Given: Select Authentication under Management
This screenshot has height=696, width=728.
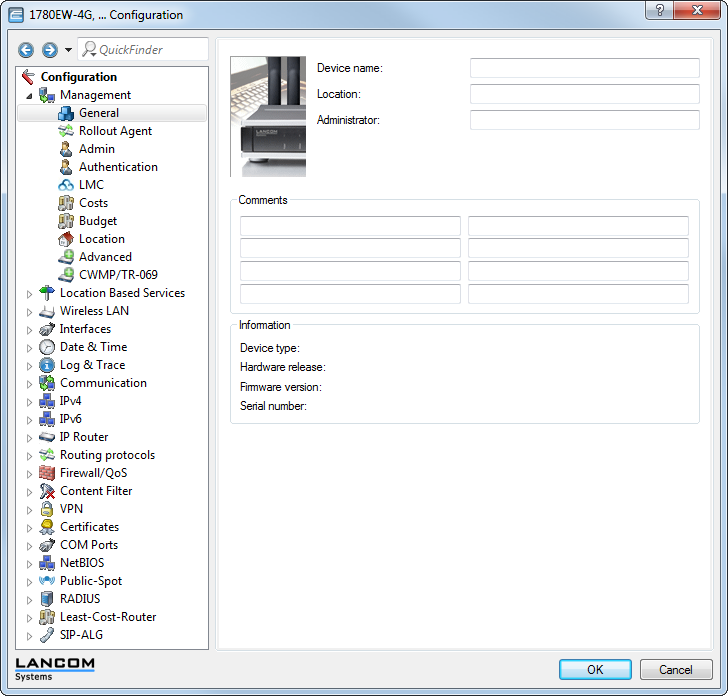Looking at the screenshot, I should coord(118,167).
